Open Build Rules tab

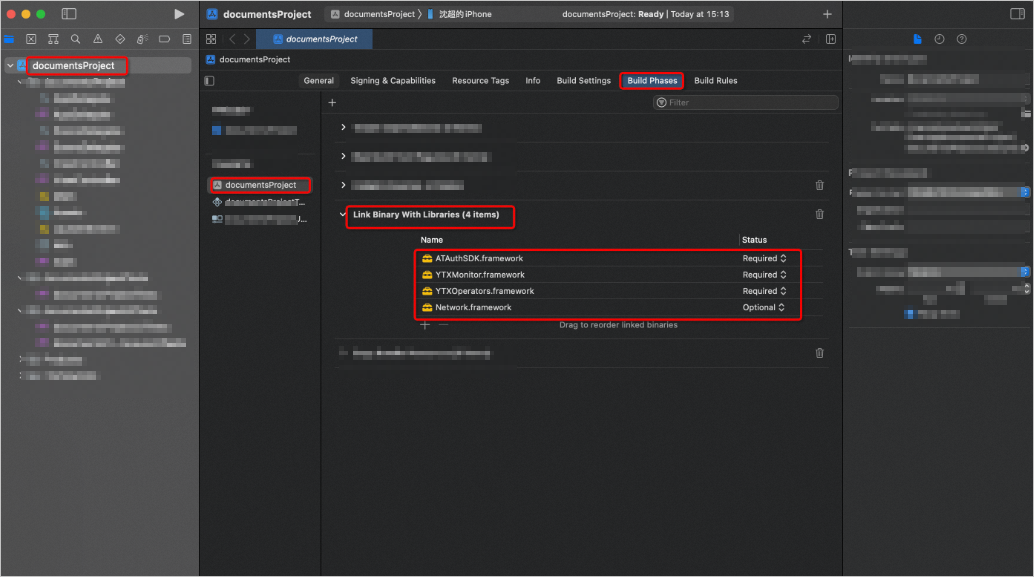tap(715, 80)
